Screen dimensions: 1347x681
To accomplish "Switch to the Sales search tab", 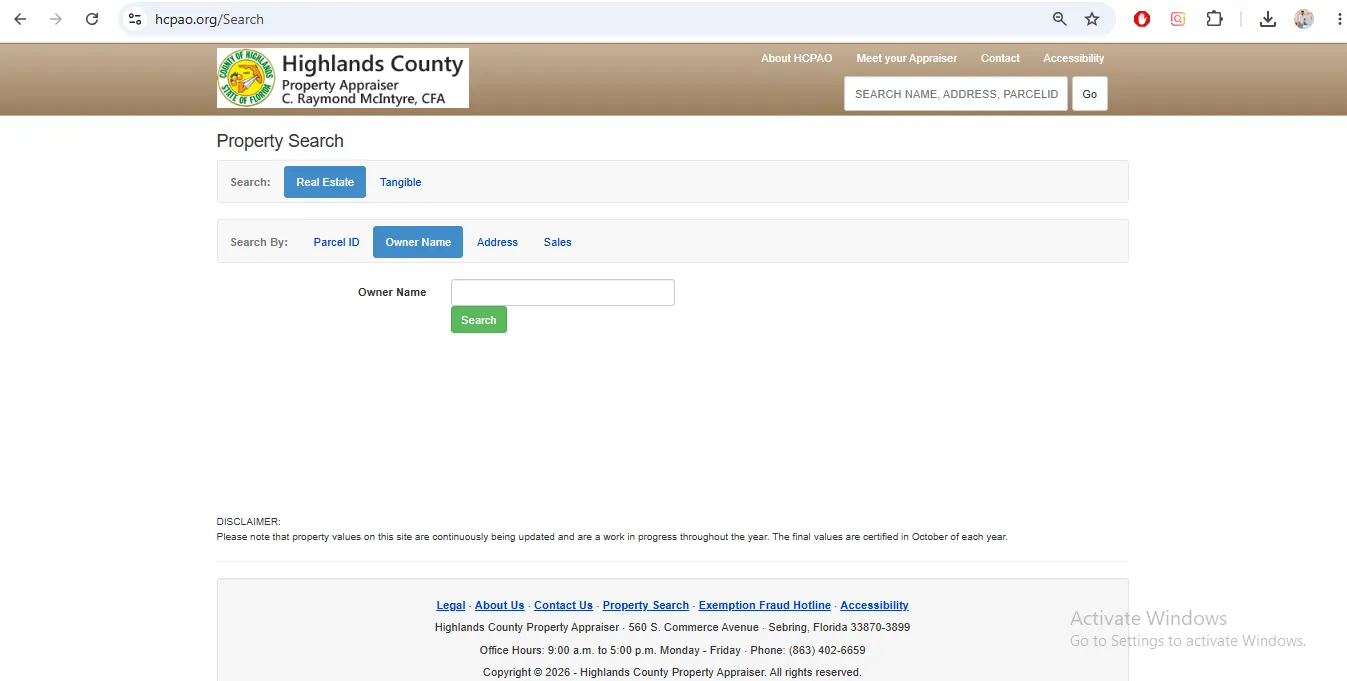I will point(558,242).
